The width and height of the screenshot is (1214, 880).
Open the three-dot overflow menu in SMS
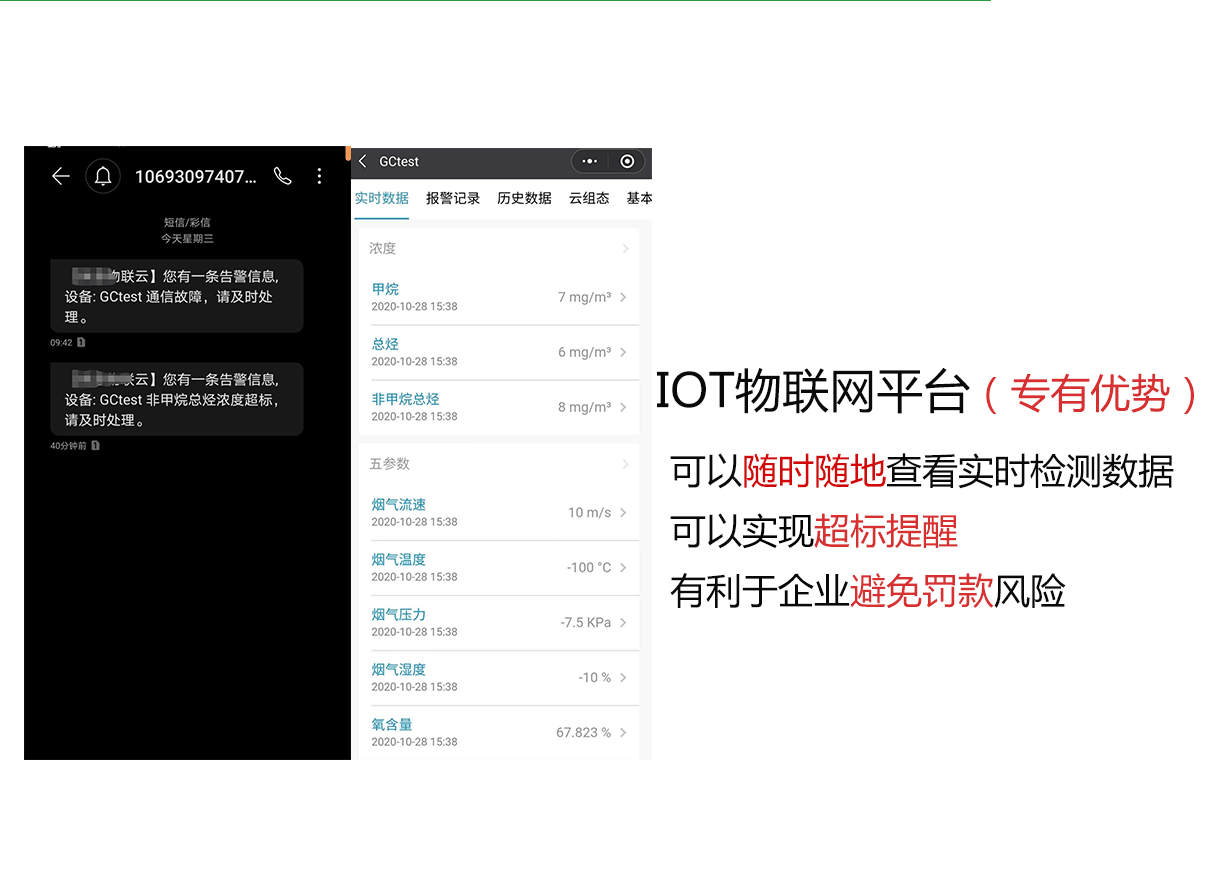[319, 176]
